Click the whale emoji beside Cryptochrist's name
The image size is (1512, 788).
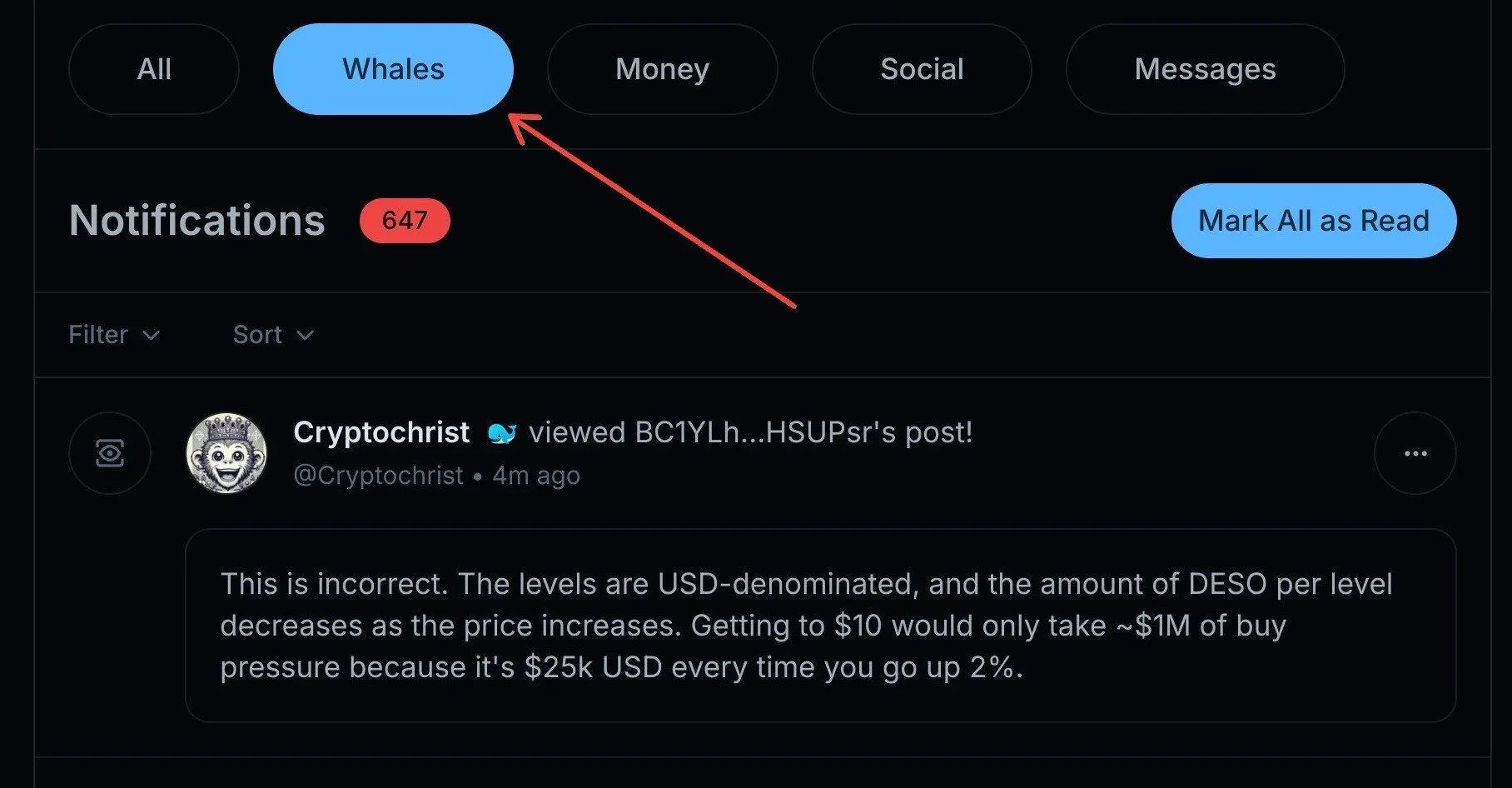pos(502,432)
